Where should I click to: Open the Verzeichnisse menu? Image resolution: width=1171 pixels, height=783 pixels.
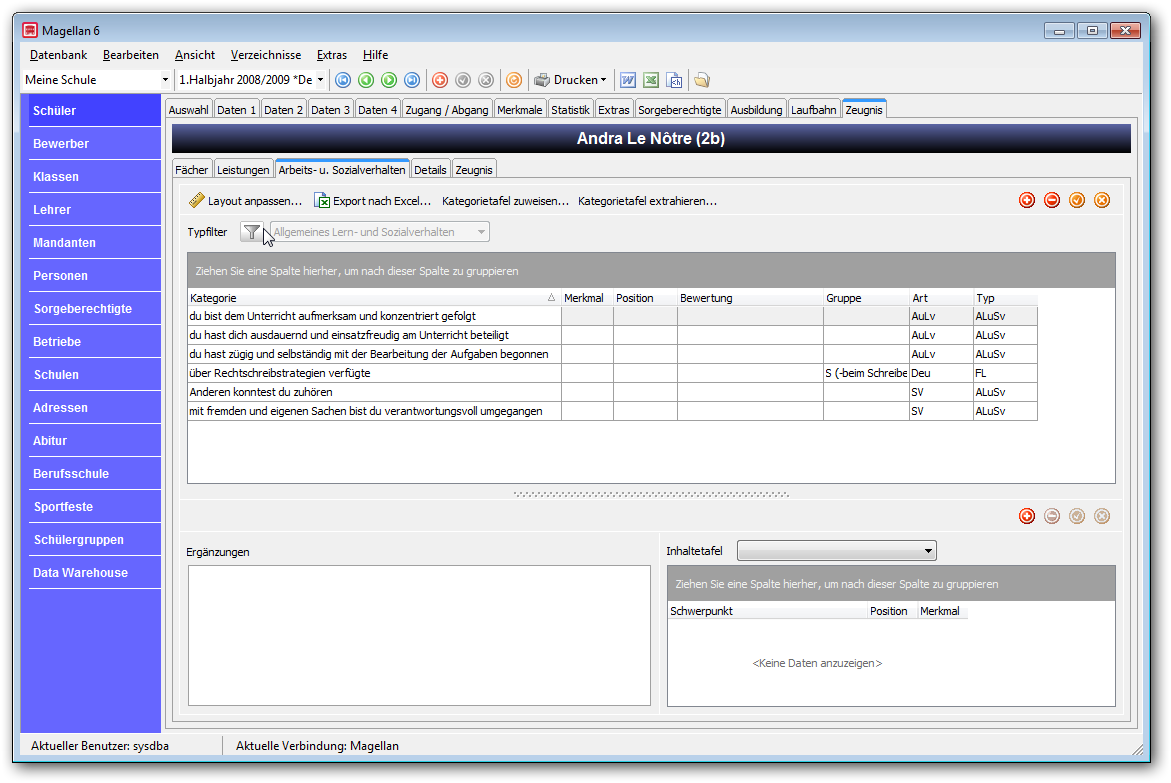(266, 55)
